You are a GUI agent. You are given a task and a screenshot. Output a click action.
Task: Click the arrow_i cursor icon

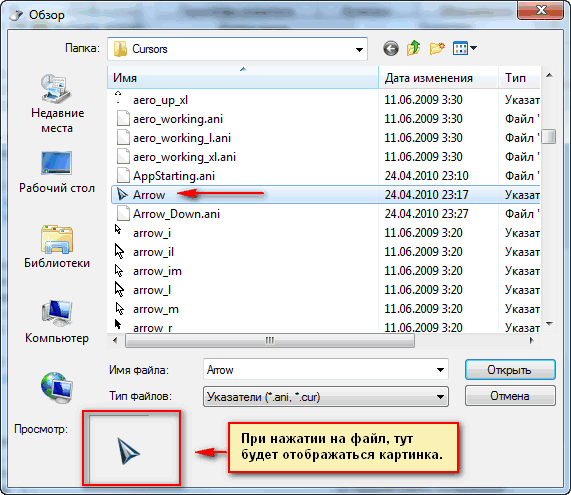118,229
